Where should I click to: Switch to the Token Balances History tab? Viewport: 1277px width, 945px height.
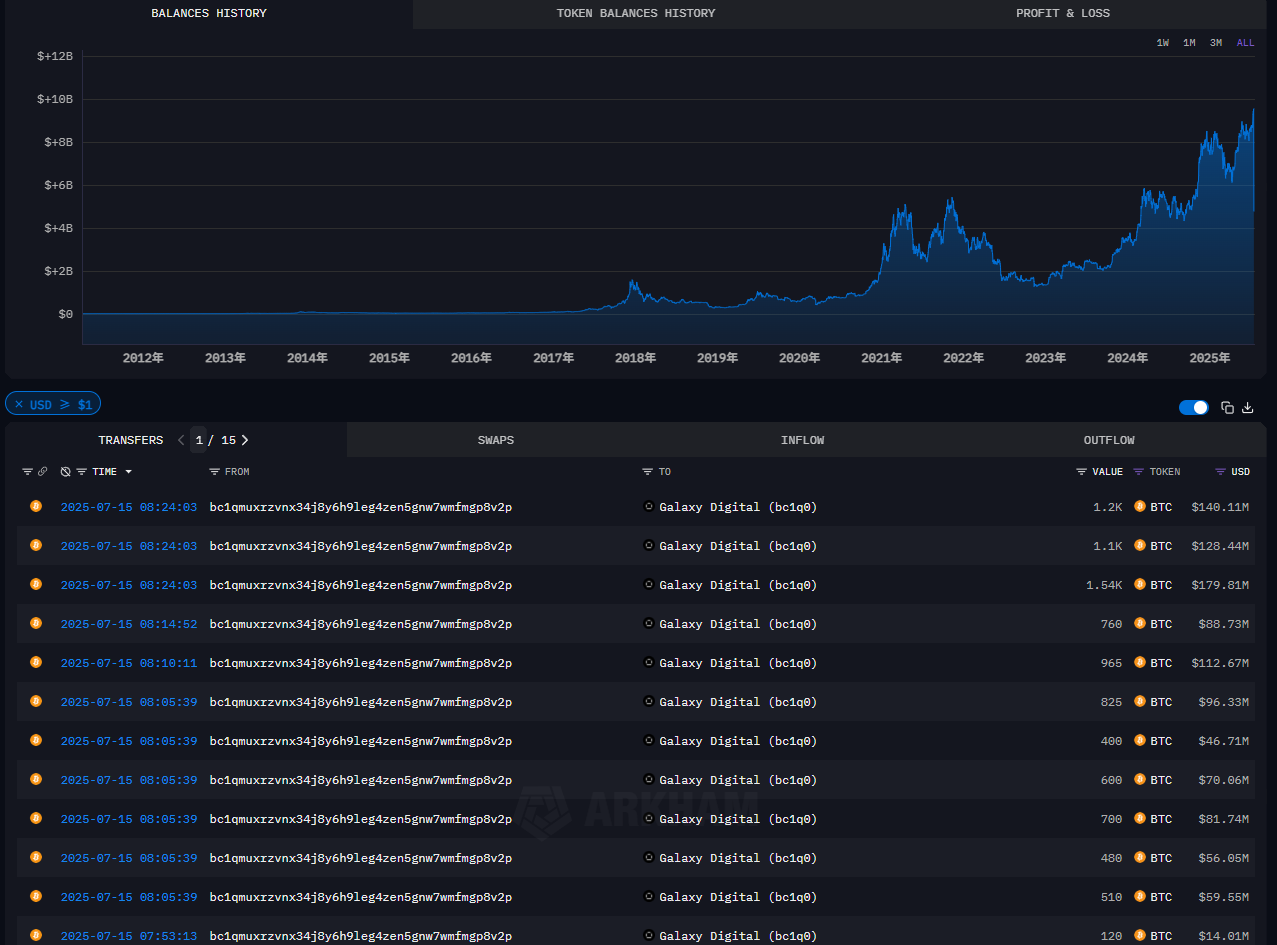pyautogui.click(x=635, y=14)
